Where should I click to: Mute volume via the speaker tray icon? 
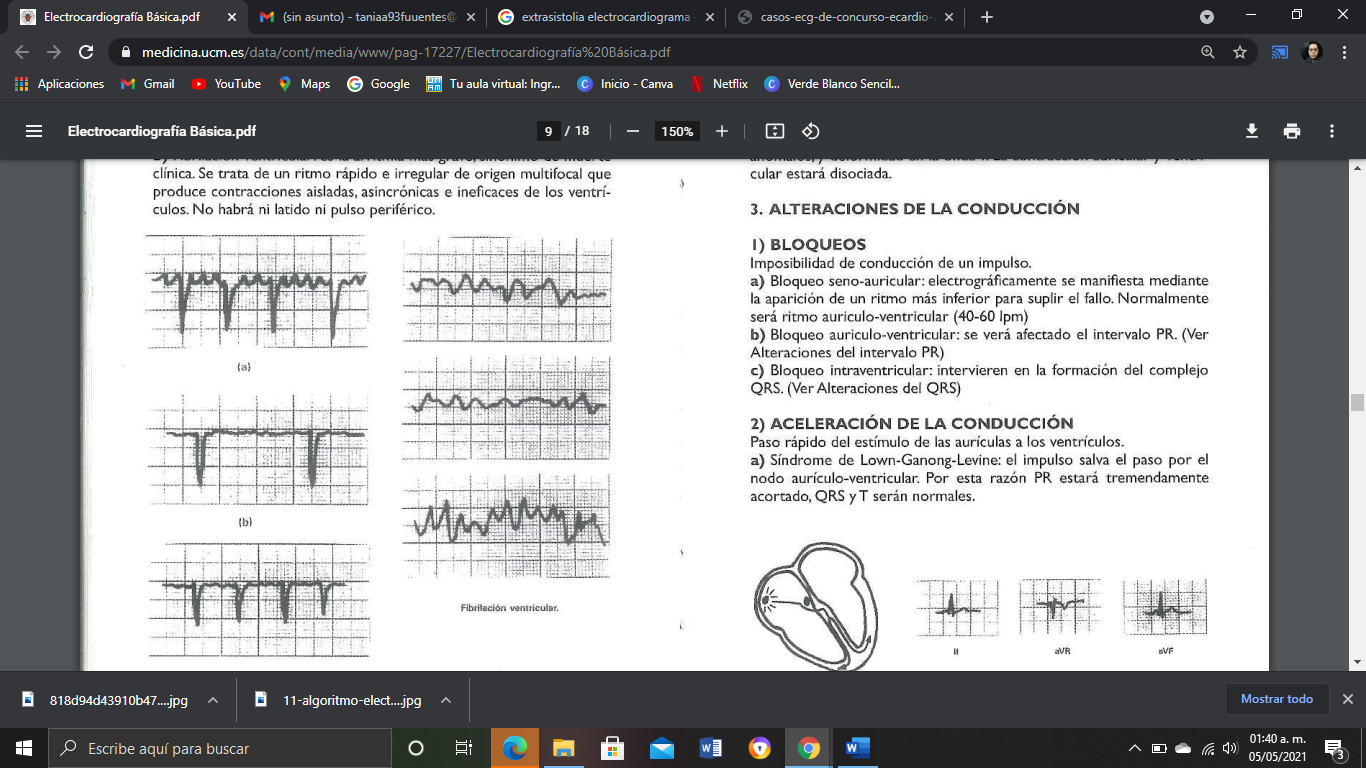[x=1229, y=747]
